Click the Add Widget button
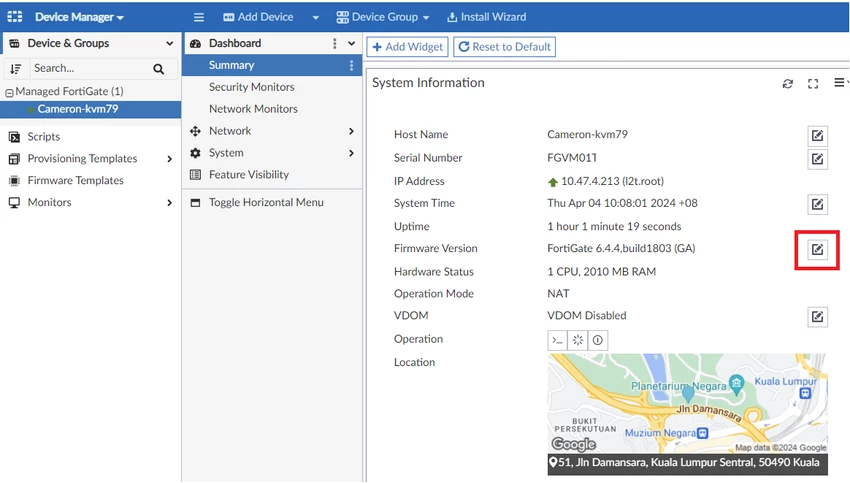The image size is (850, 483). tap(407, 47)
